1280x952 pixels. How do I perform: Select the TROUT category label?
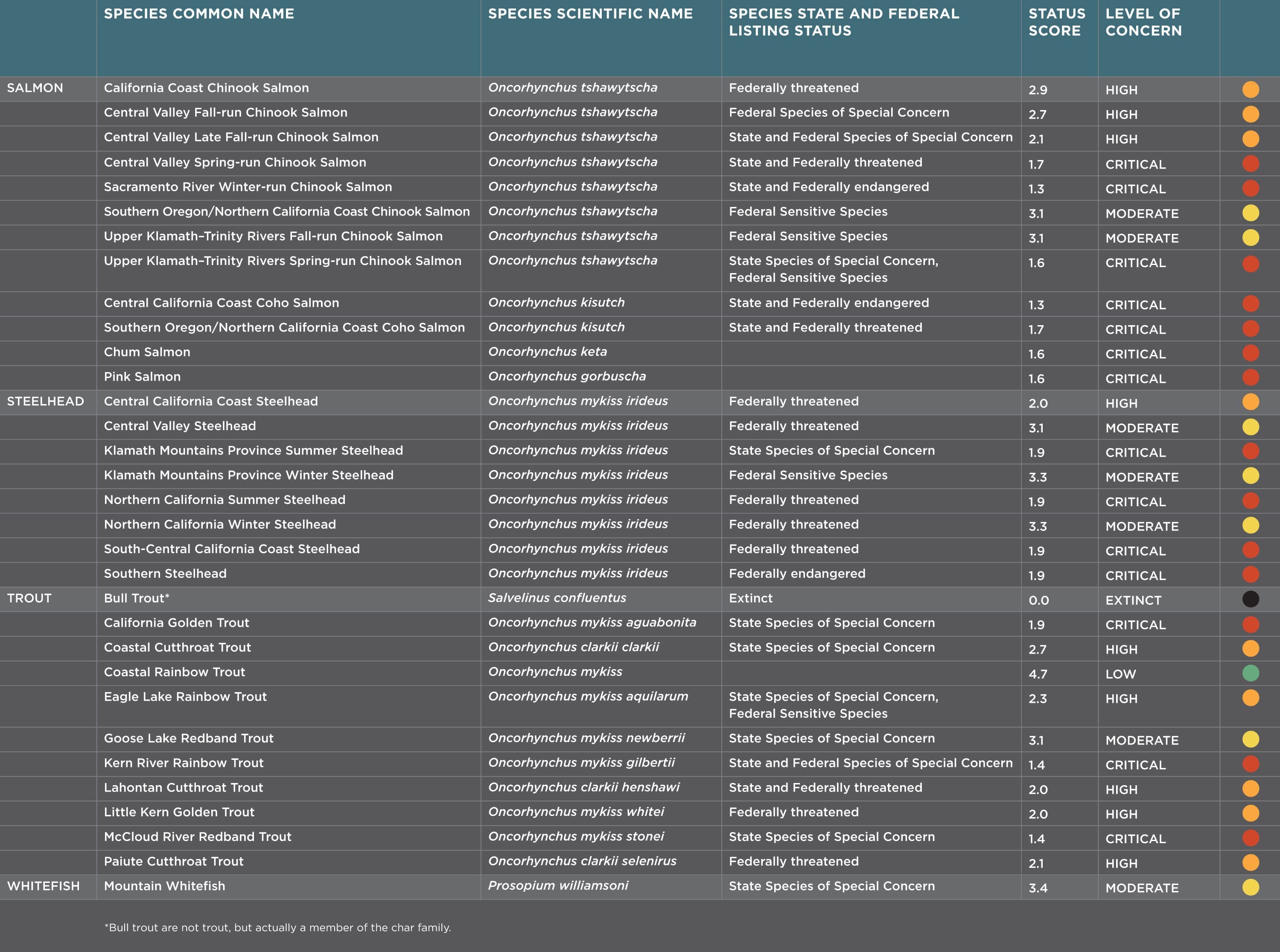(x=29, y=598)
